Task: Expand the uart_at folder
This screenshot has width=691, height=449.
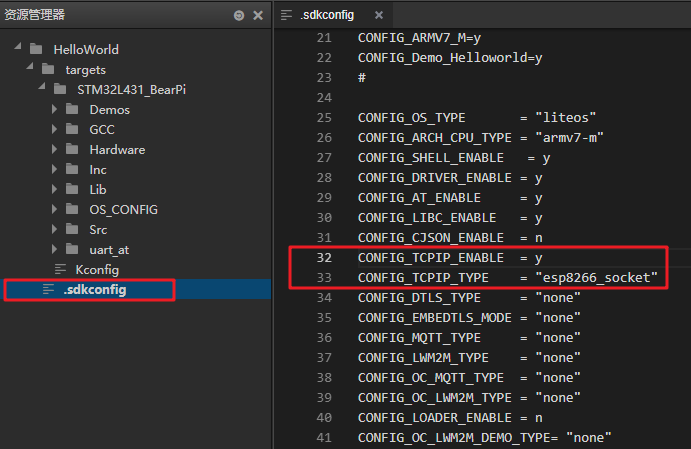Action: tap(54, 249)
